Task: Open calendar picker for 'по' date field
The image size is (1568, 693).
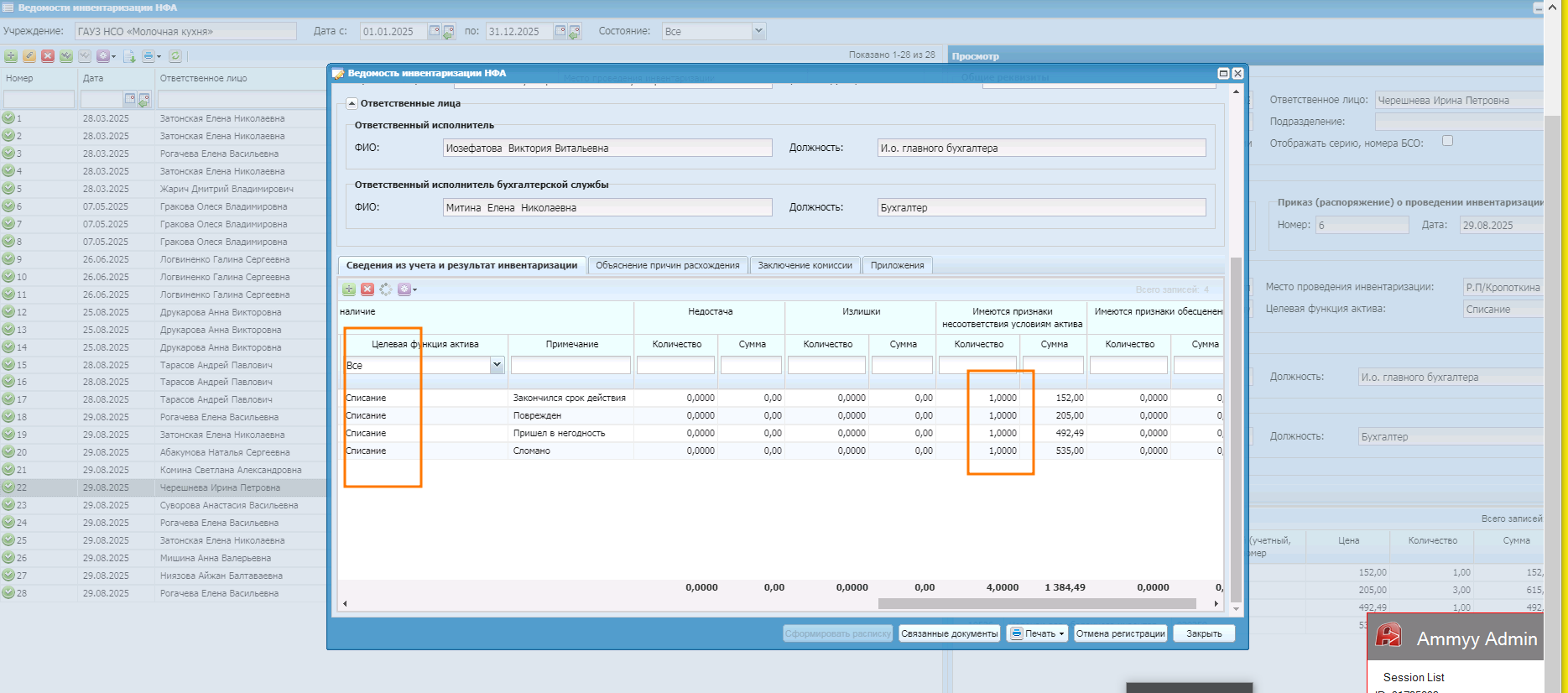Action: 560,31
